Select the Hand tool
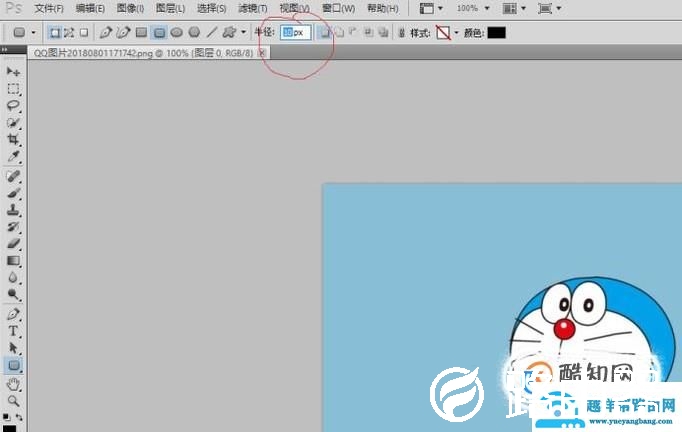This screenshot has width=682, height=432. pyautogui.click(x=14, y=383)
